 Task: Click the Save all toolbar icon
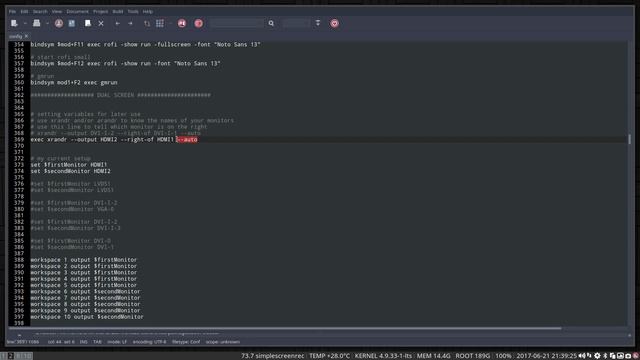(x=72, y=23)
